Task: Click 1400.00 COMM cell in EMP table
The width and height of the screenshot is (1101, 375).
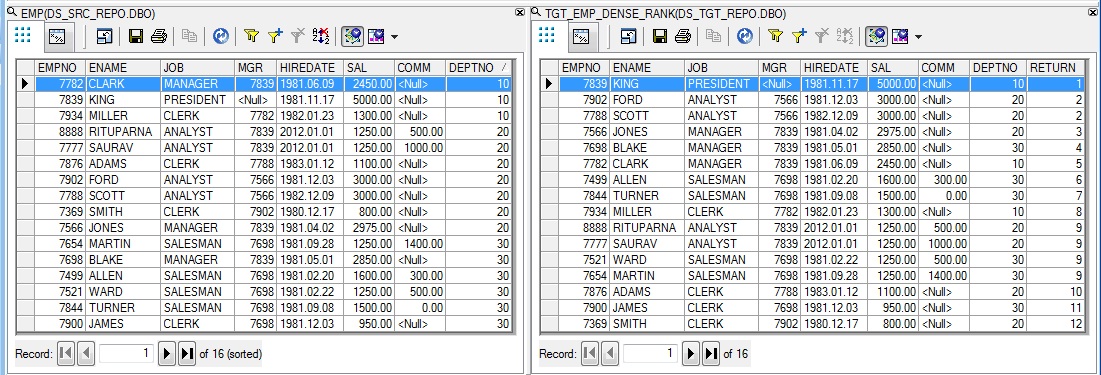Action: pos(420,244)
